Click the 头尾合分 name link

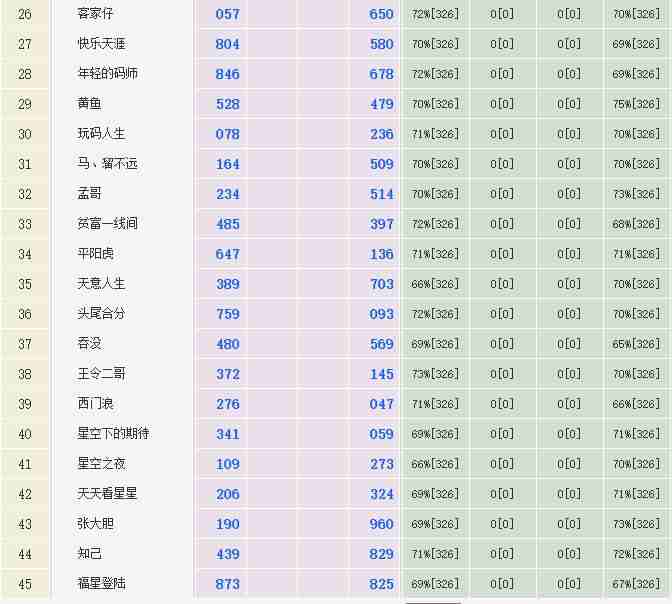(101, 314)
